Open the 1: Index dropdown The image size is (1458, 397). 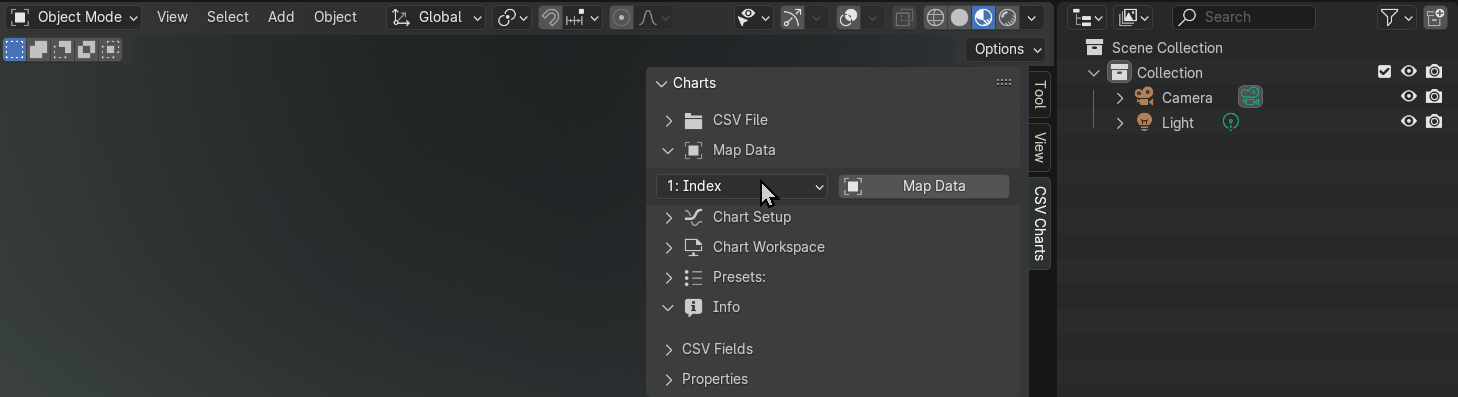coord(742,186)
